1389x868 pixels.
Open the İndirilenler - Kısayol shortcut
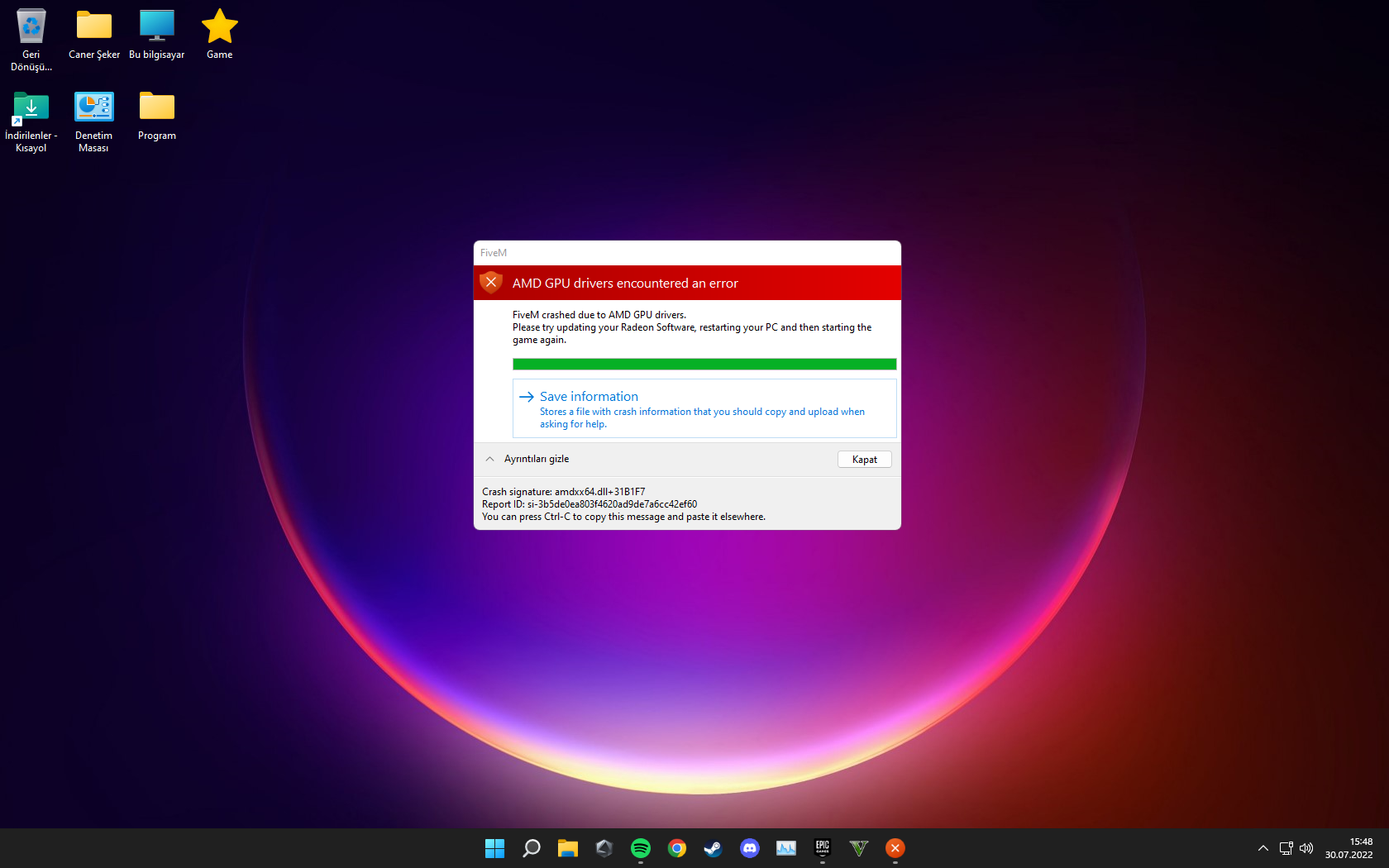click(x=31, y=122)
